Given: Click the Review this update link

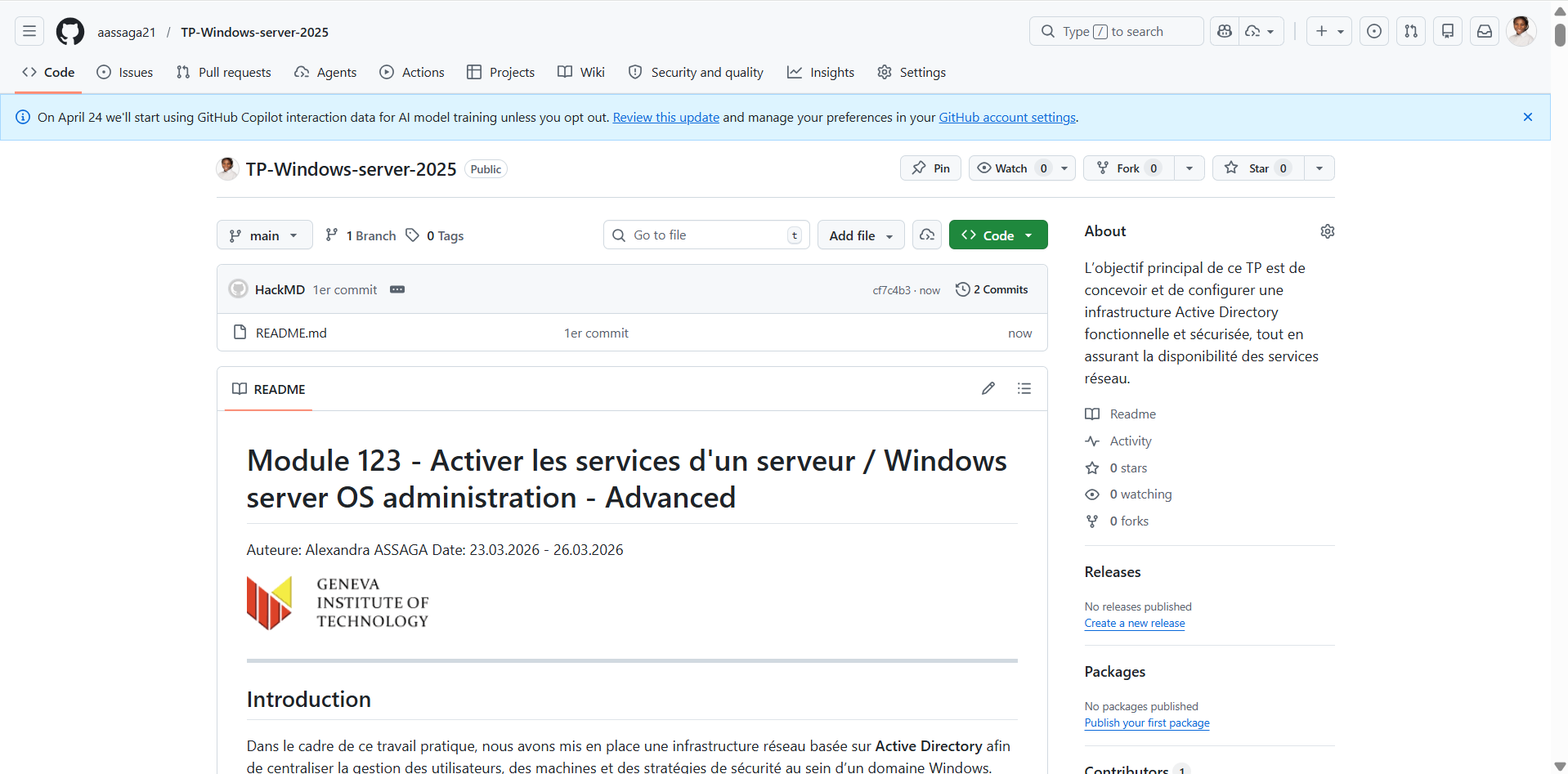Looking at the screenshot, I should pyautogui.click(x=666, y=117).
